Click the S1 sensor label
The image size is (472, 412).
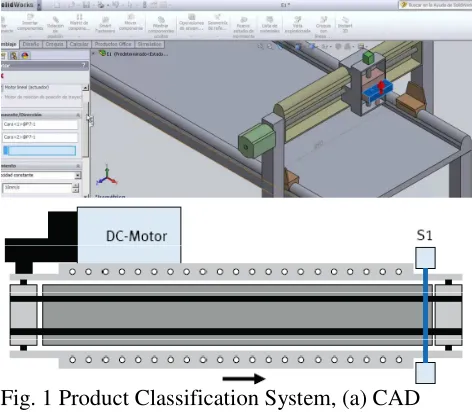click(x=424, y=235)
